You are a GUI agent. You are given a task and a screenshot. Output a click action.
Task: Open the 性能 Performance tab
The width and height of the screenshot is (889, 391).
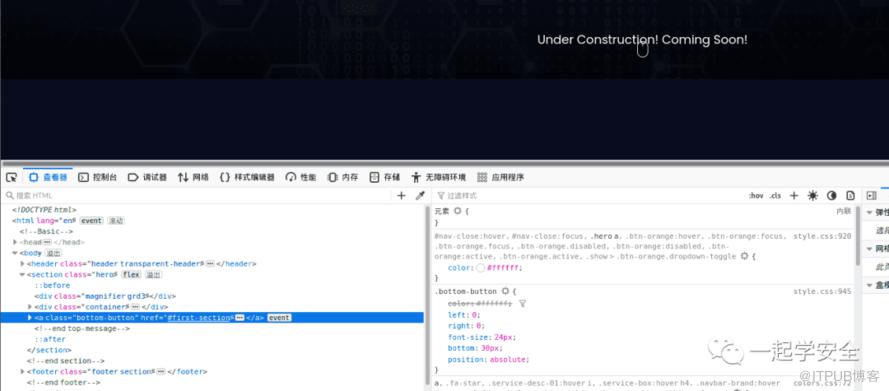tap(301, 177)
